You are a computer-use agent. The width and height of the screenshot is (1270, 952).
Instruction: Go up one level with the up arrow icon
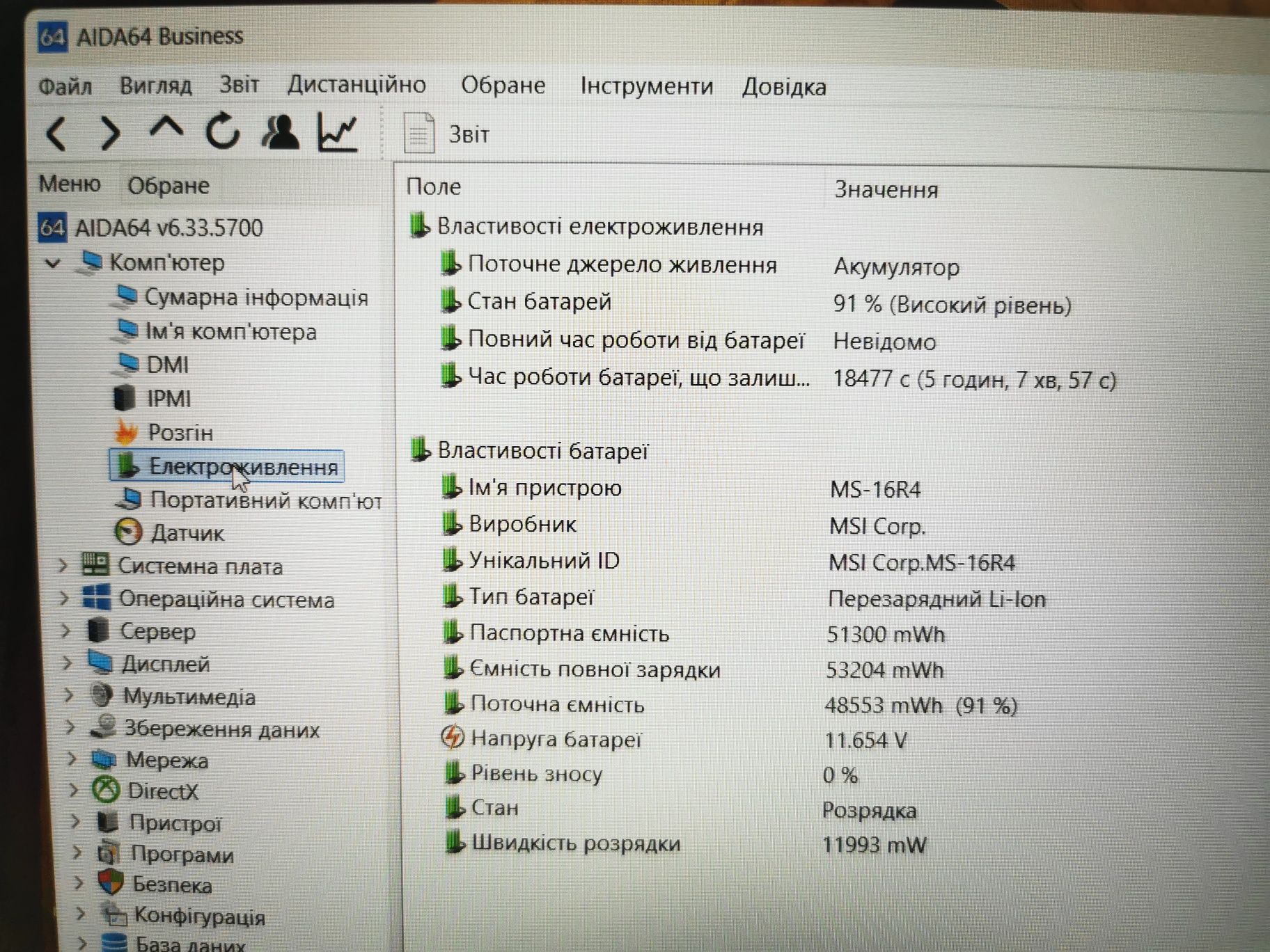166,129
